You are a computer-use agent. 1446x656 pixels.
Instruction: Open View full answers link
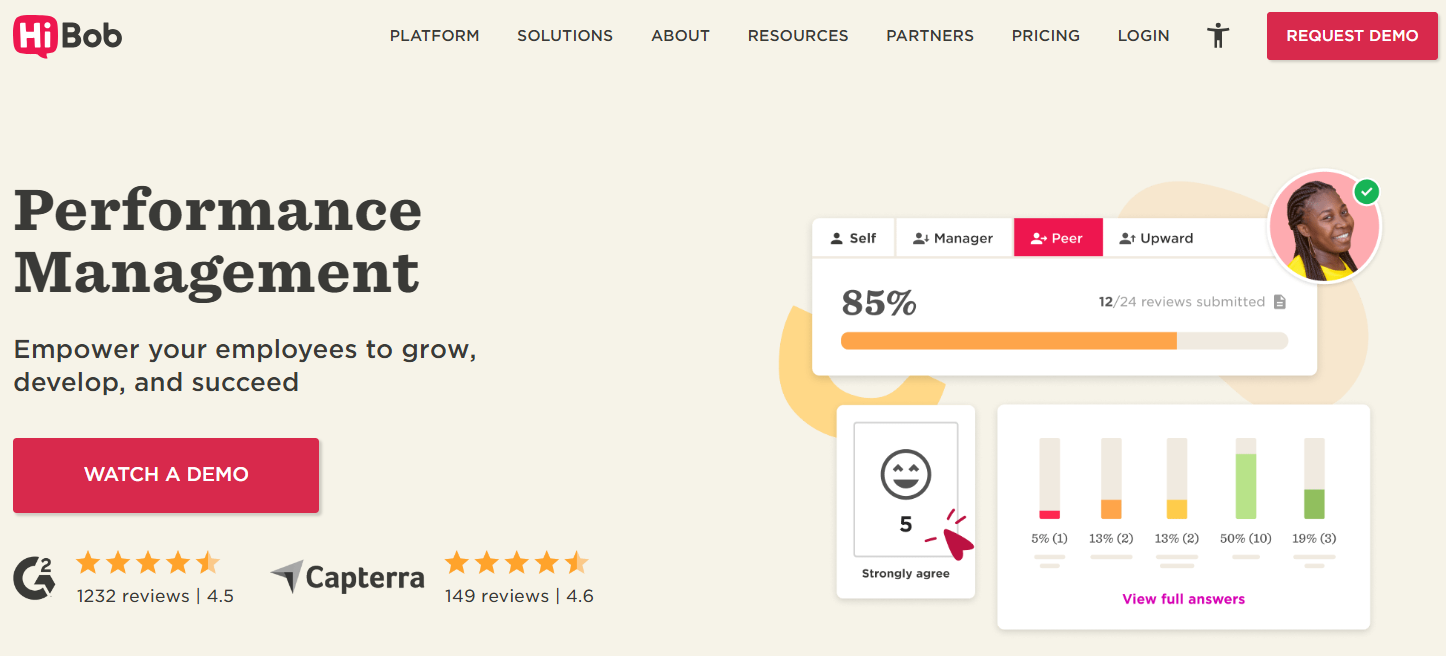pyautogui.click(x=1183, y=598)
